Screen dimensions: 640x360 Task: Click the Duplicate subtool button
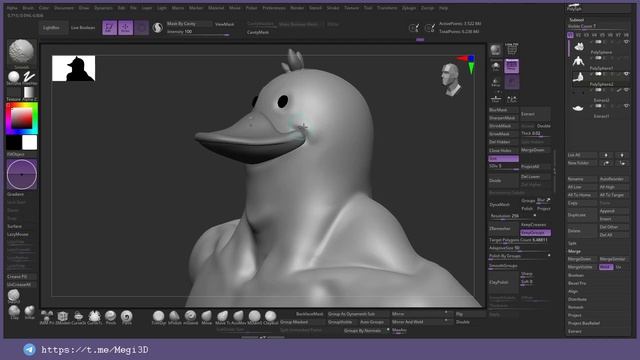pos(582,215)
